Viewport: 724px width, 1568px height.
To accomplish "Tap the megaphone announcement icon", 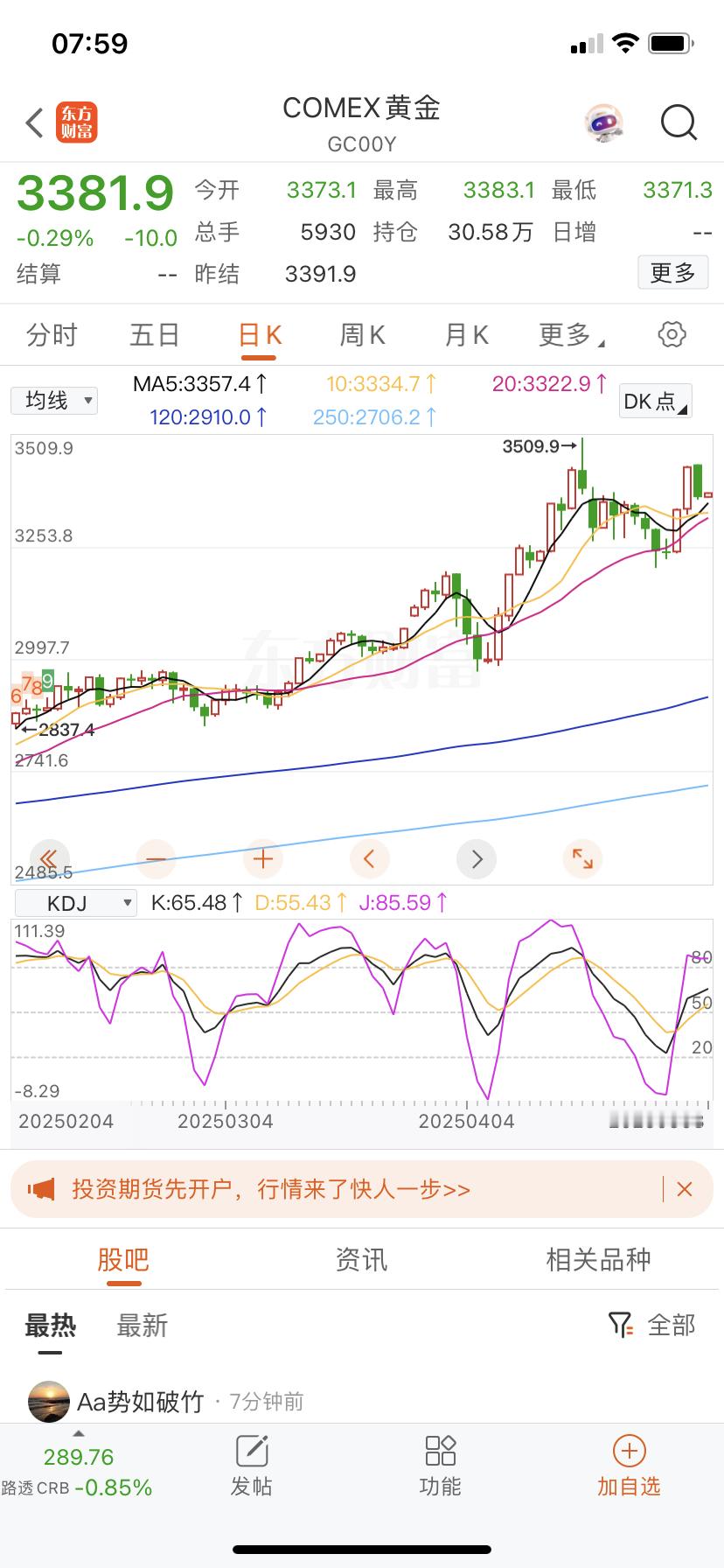I will tap(41, 1189).
